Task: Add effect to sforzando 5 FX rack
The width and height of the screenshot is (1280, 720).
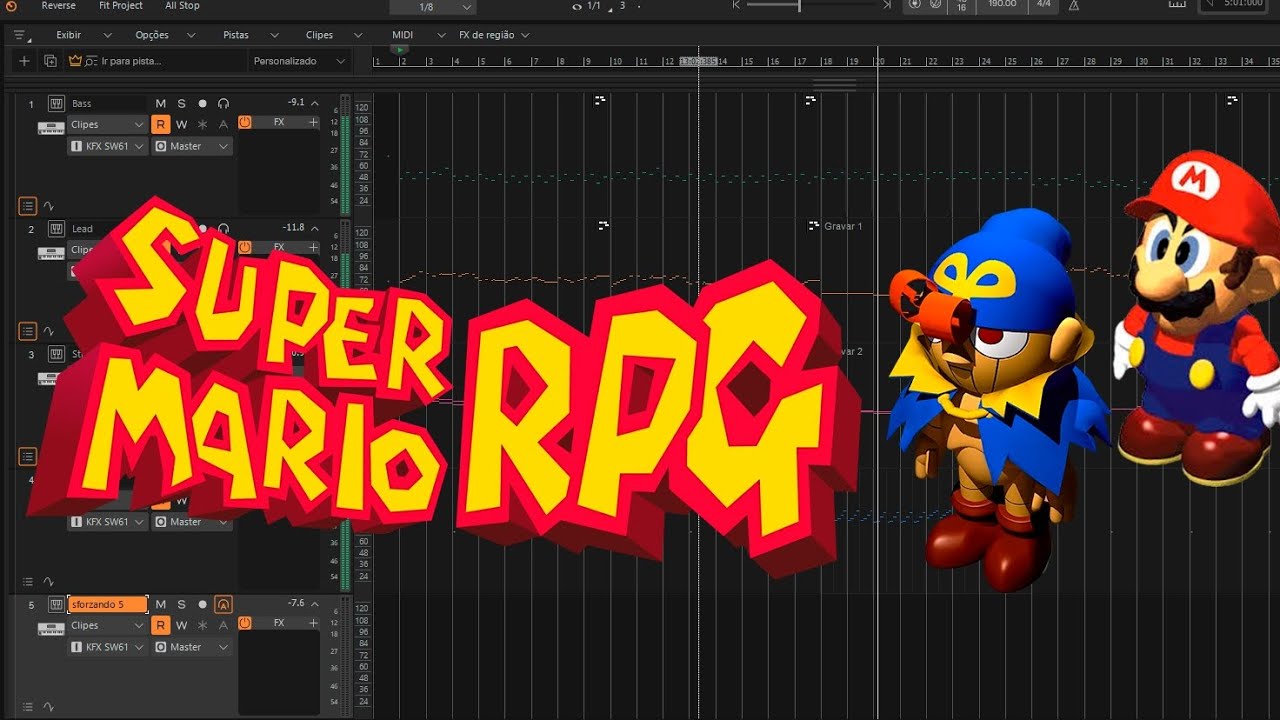Action: click(313, 623)
